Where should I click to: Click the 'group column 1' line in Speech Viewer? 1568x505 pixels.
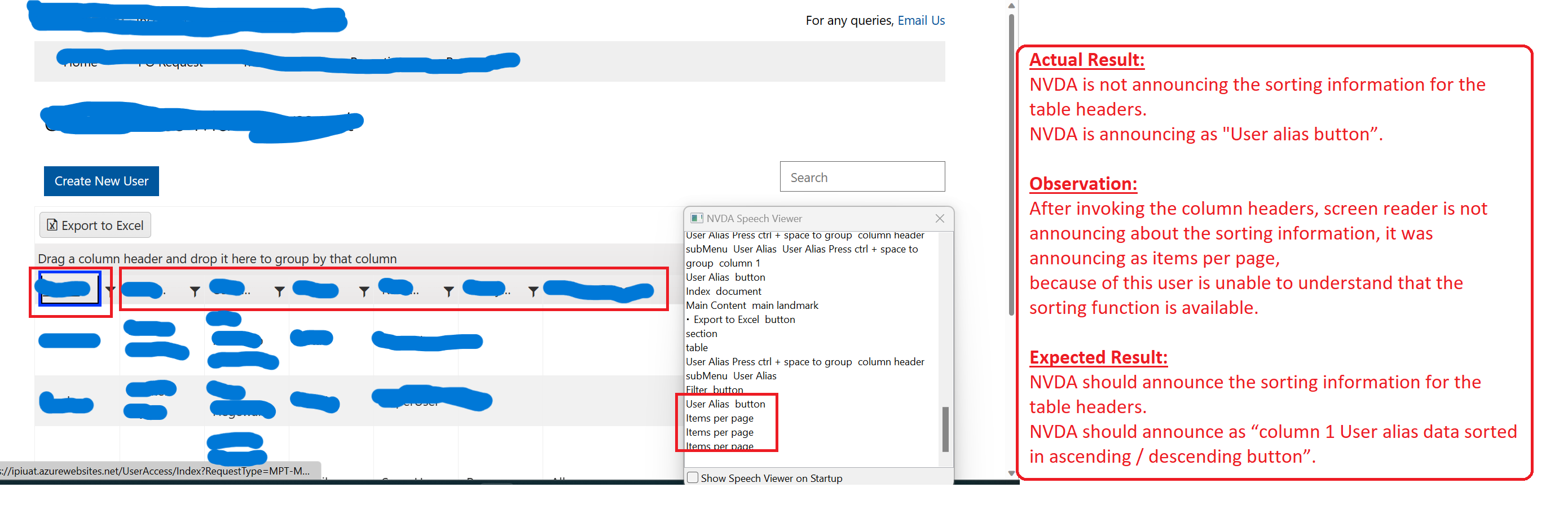tap(723, 263)
